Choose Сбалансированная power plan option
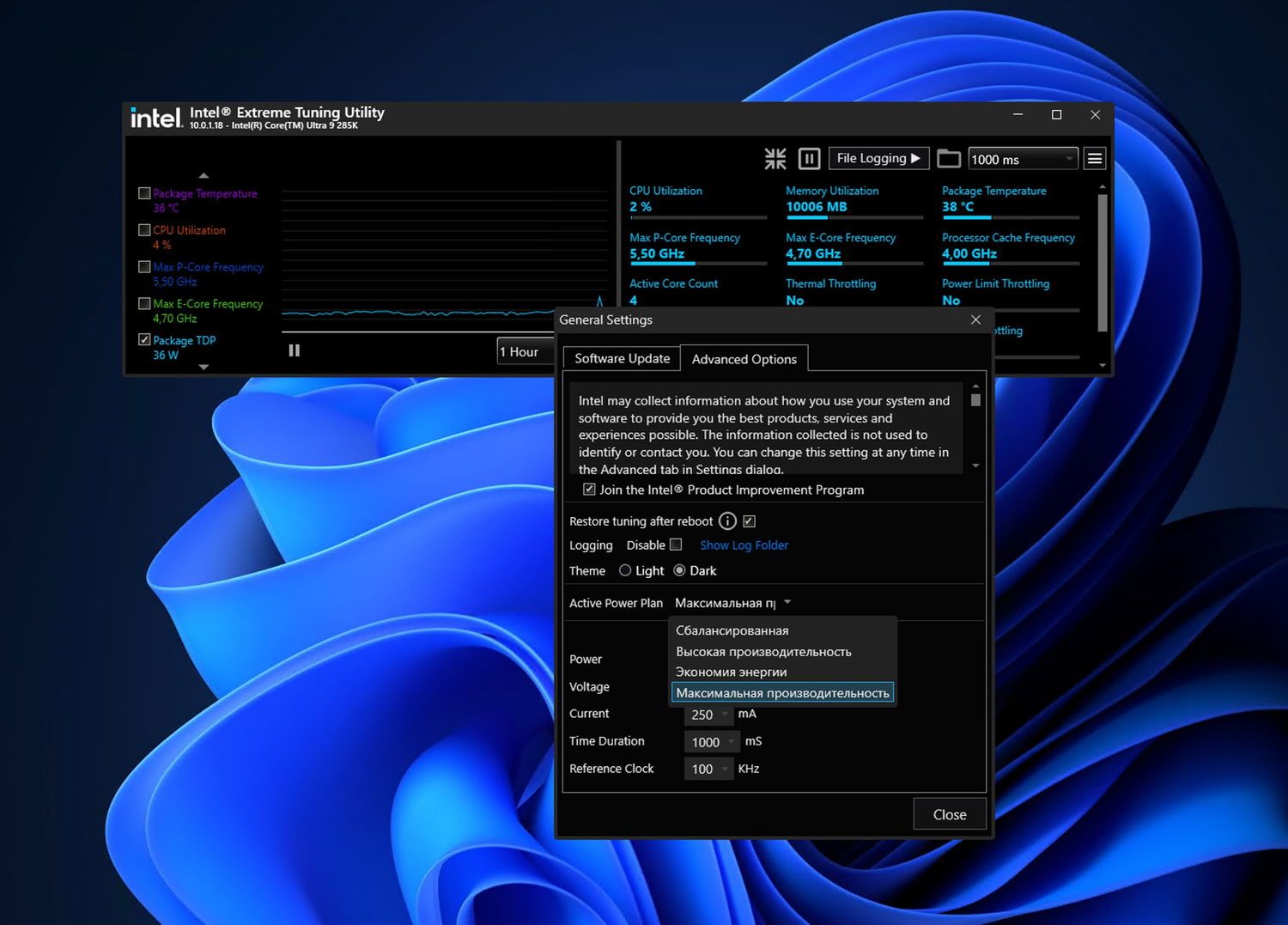The height and width of the screenshot is (925, 1288). [782, 630]
